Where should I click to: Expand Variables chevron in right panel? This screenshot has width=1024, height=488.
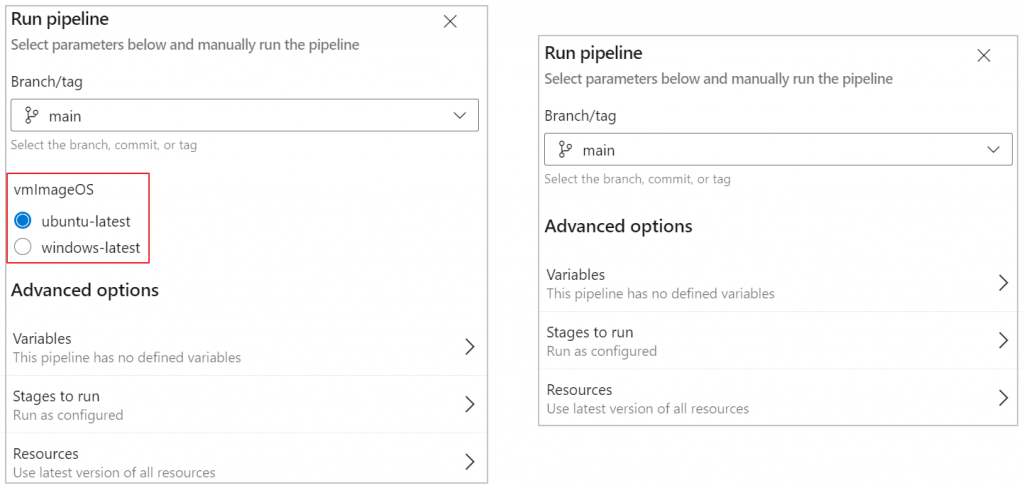tap(1003, 283)
